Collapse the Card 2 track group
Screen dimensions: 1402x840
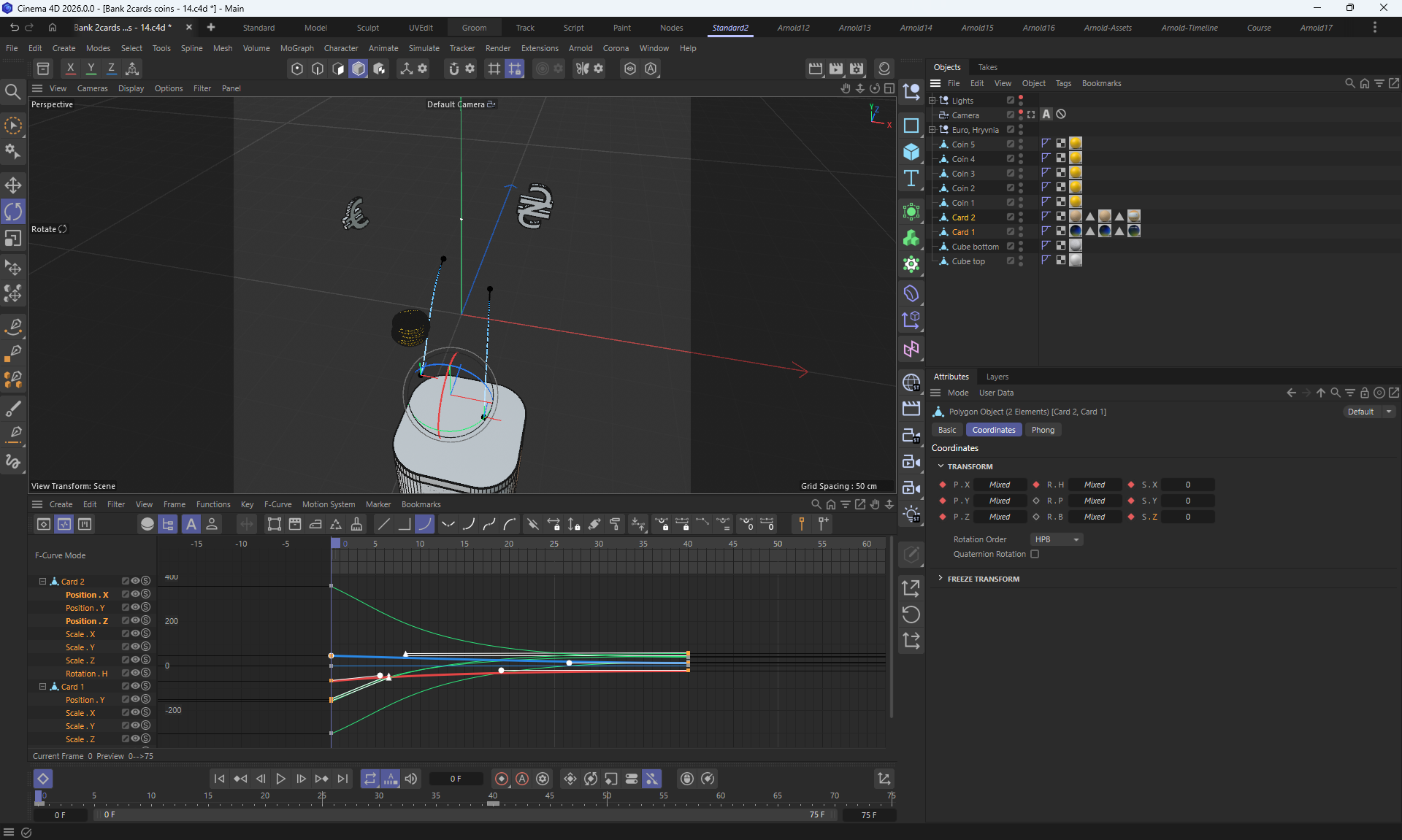click(42, 582)
